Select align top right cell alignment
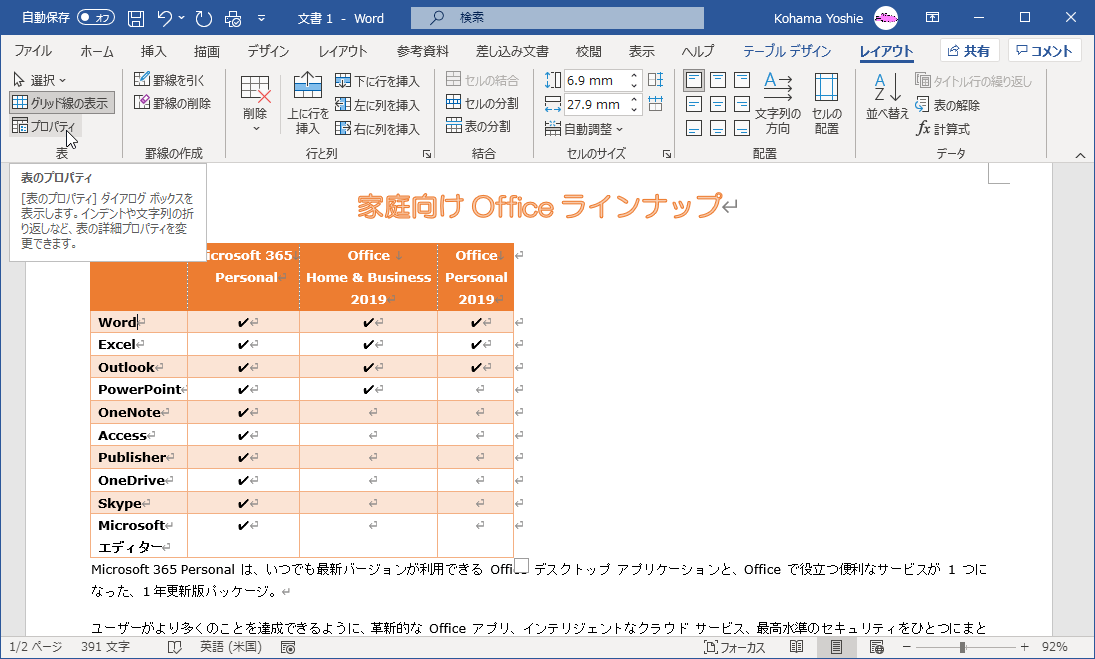Screen dimensions: 1095x659 [742, 80]
